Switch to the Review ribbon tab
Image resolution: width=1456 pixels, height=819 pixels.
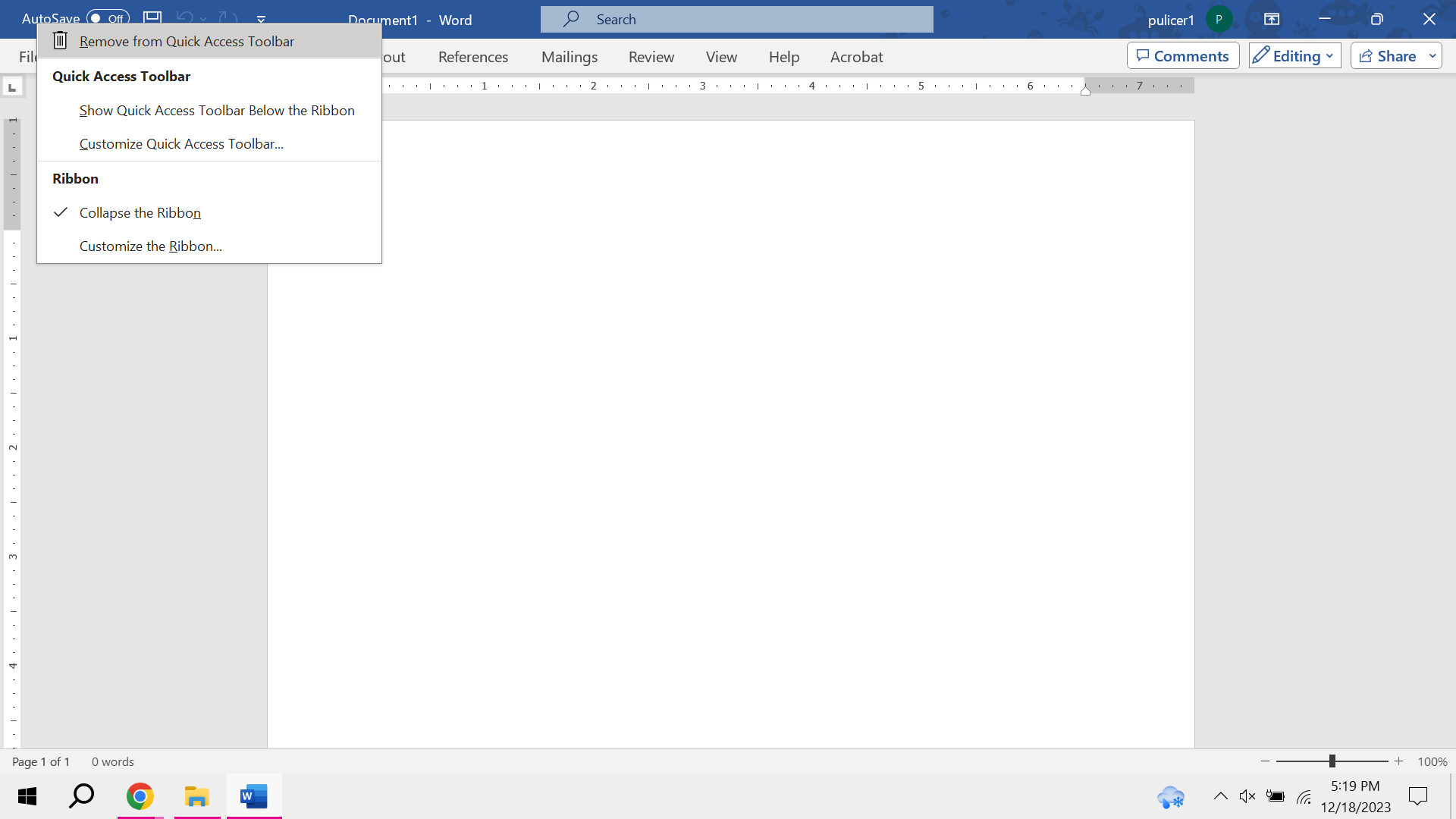651,56
